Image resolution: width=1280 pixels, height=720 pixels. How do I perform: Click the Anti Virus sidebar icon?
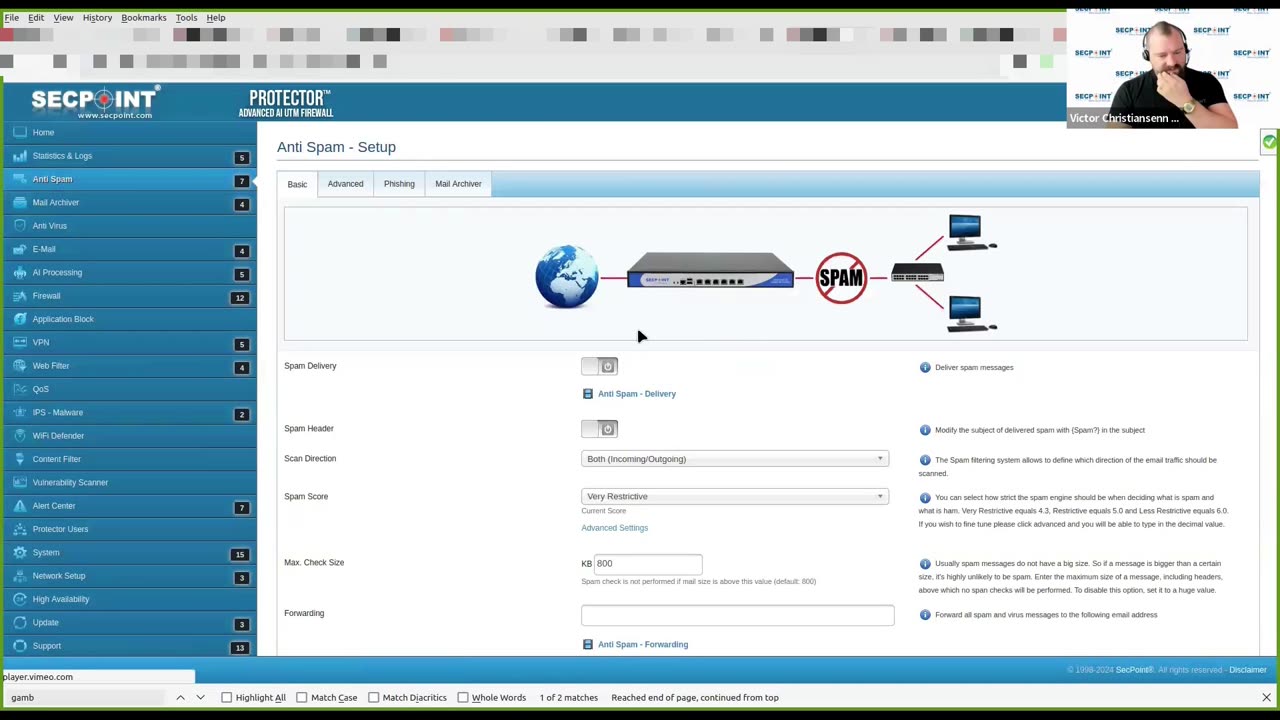point(20,226)
